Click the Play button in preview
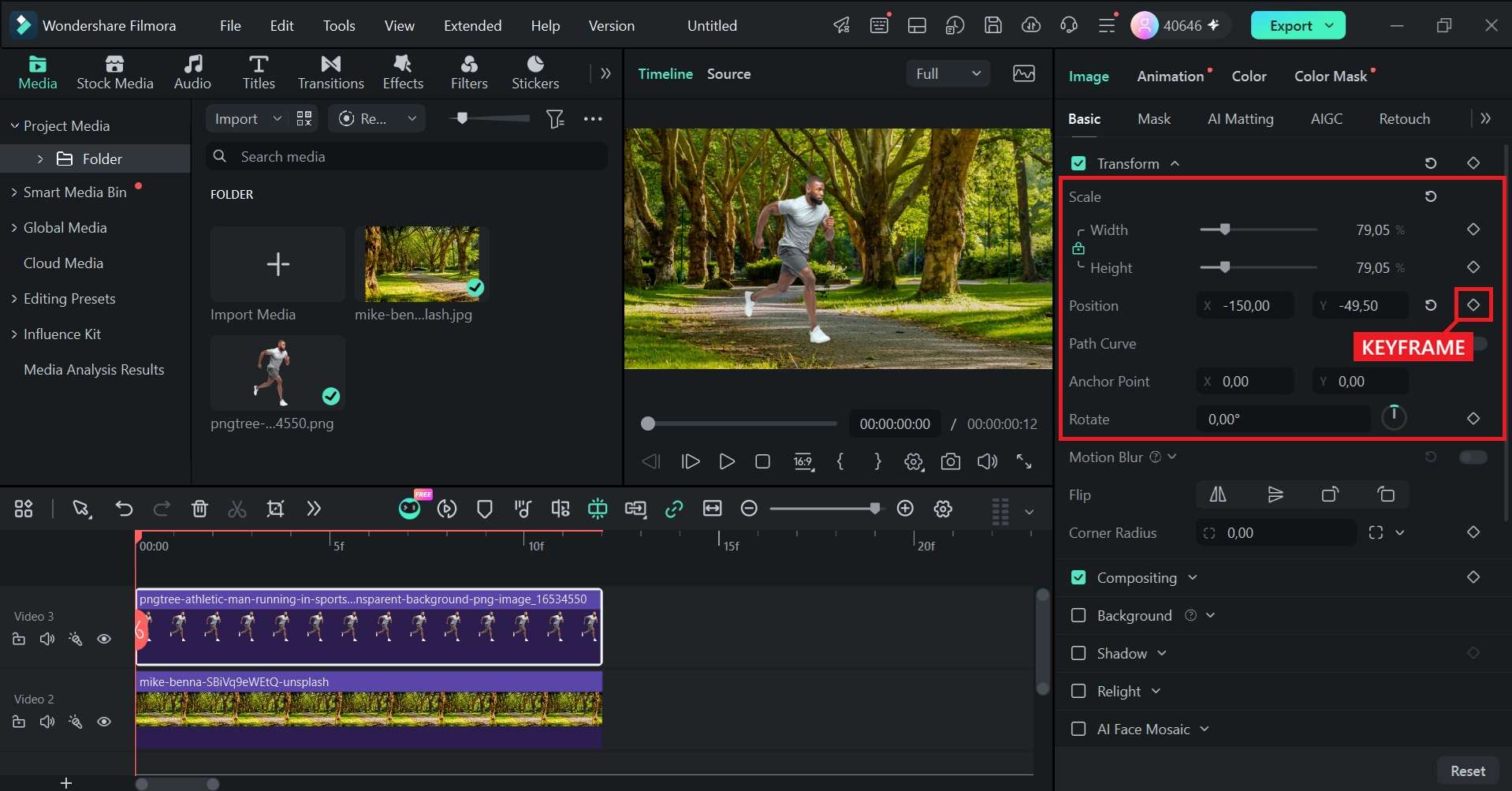 (727, 461)
